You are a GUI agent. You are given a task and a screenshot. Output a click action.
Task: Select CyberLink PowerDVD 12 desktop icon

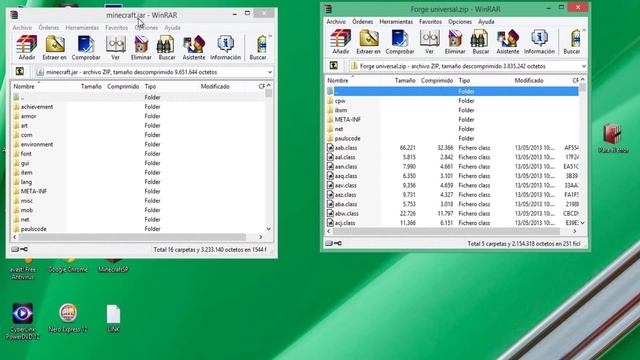tap(22, 322)
